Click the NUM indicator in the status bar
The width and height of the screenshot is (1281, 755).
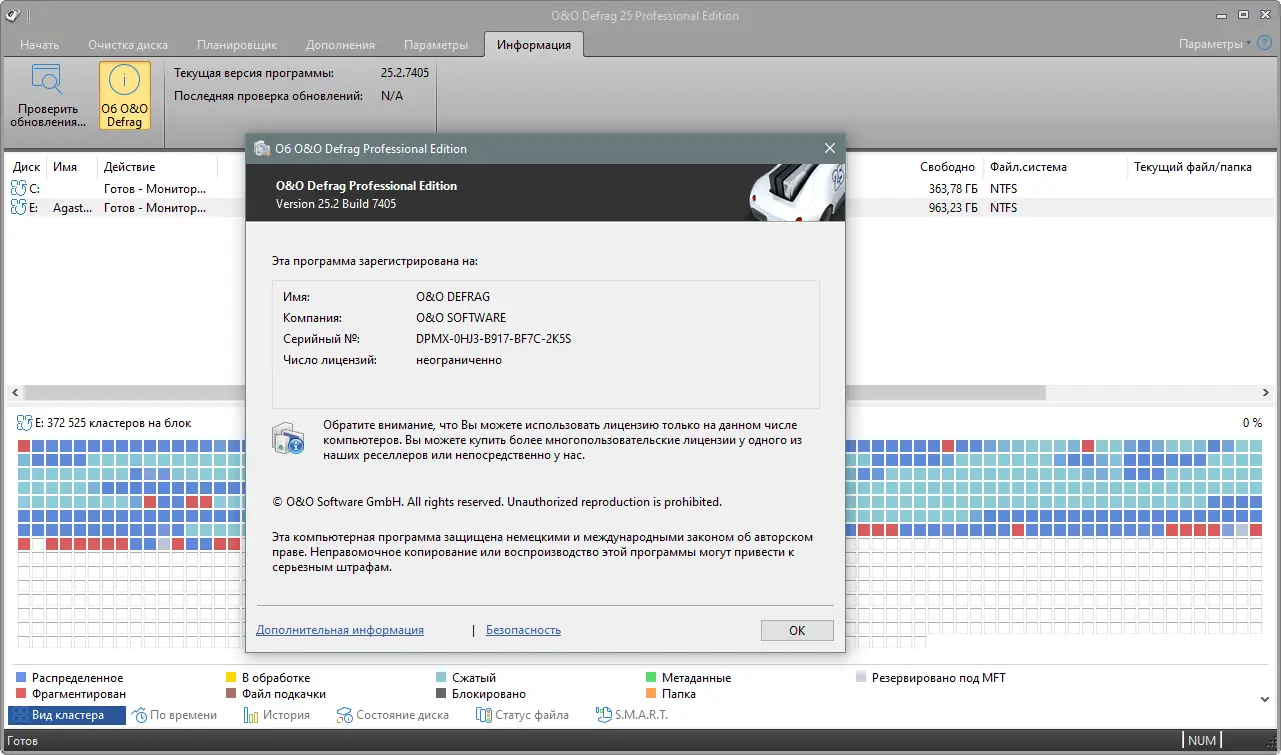click(x=1203, y=741)
